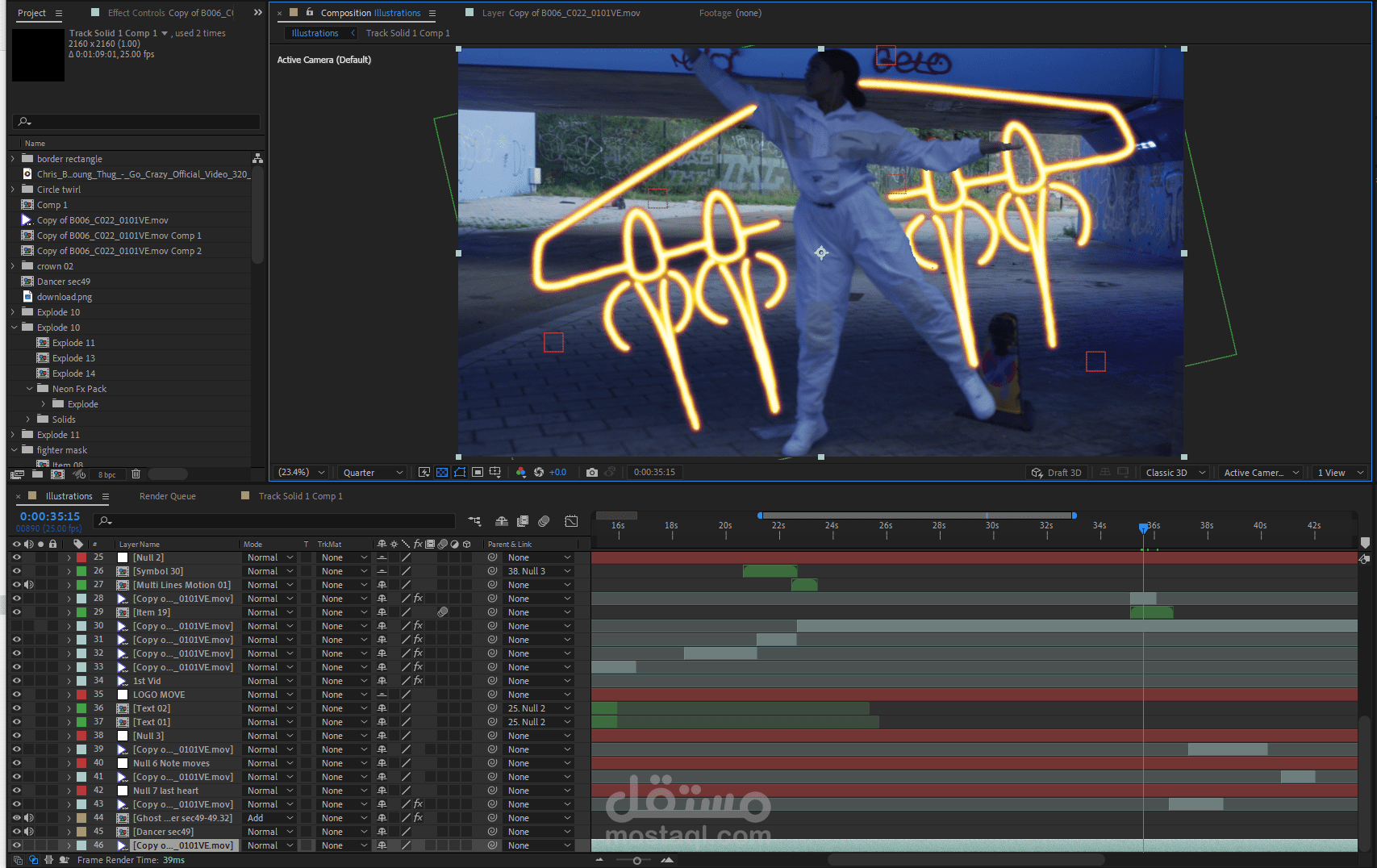Hide the 1st Vid layer

(16, 681)
